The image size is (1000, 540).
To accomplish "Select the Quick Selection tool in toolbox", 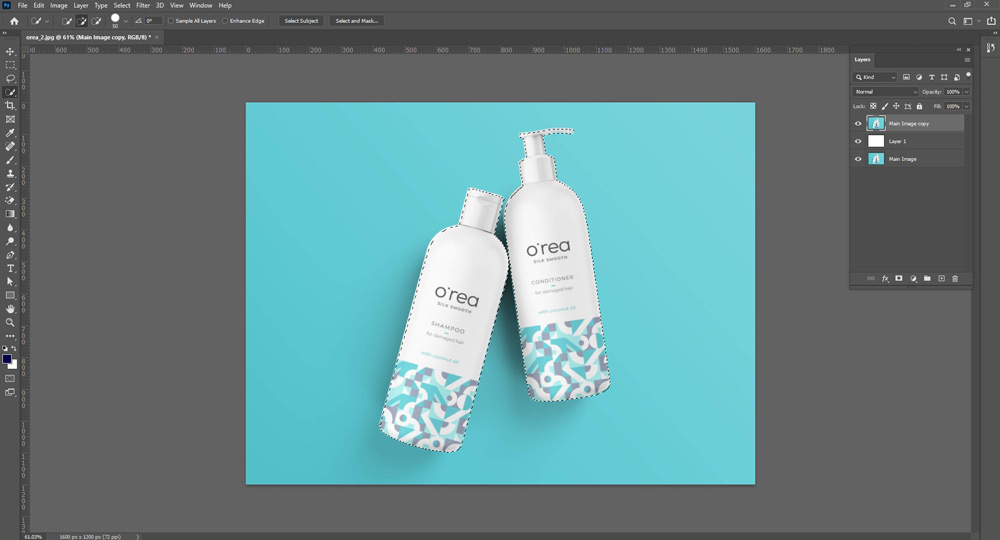I will [x=10, y=92].
